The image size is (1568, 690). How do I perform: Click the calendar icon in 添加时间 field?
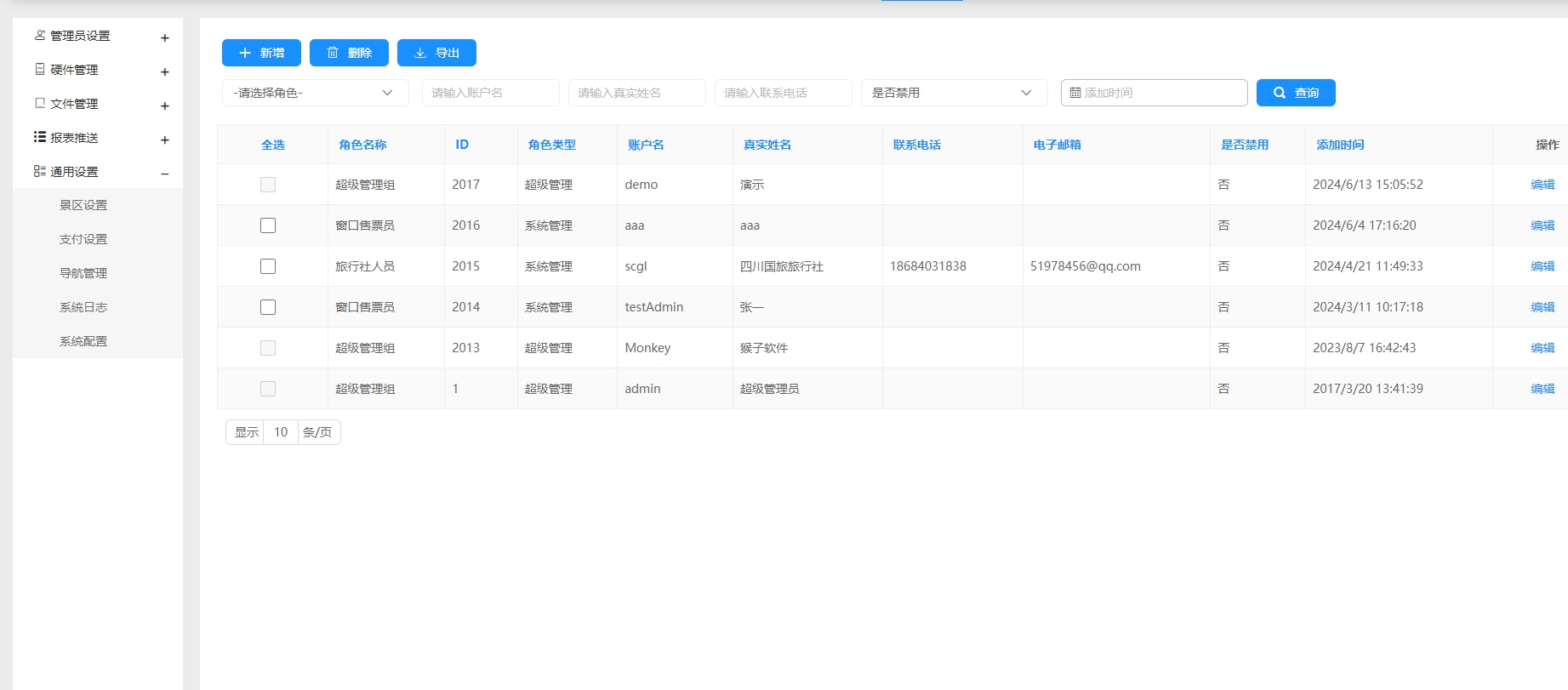click(x=1075, y=93)
